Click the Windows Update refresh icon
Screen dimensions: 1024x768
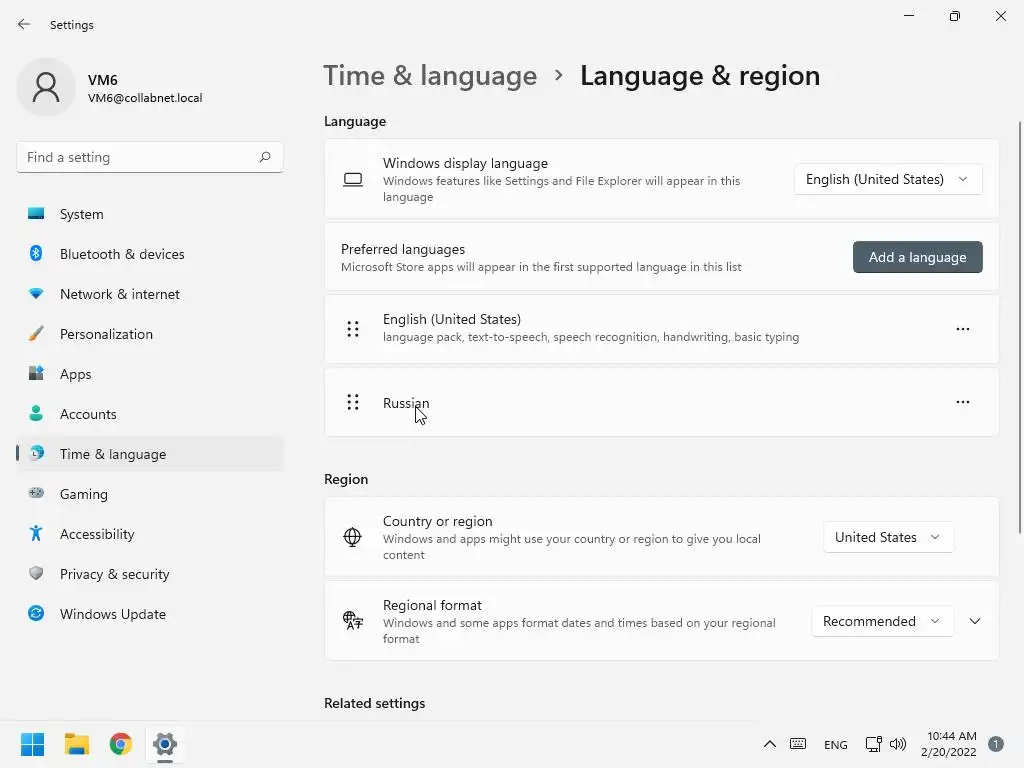(36, 613)
